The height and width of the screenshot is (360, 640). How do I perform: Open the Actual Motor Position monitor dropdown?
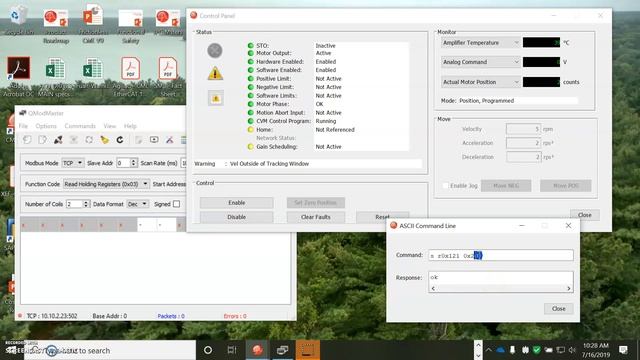point(480,82)
